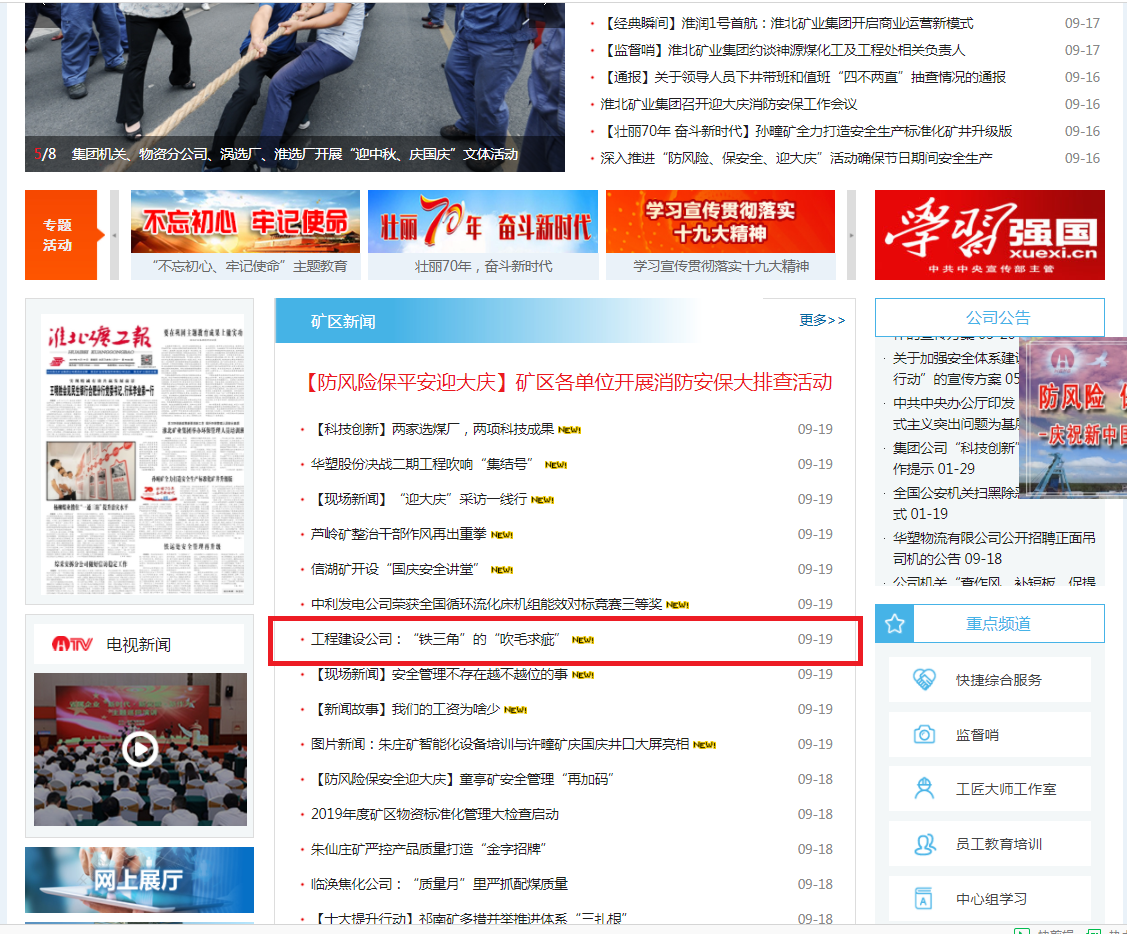The image size is (1127, 934).
Task: Click the book icon beside 中心组学习
Action: tap(925, 898)
